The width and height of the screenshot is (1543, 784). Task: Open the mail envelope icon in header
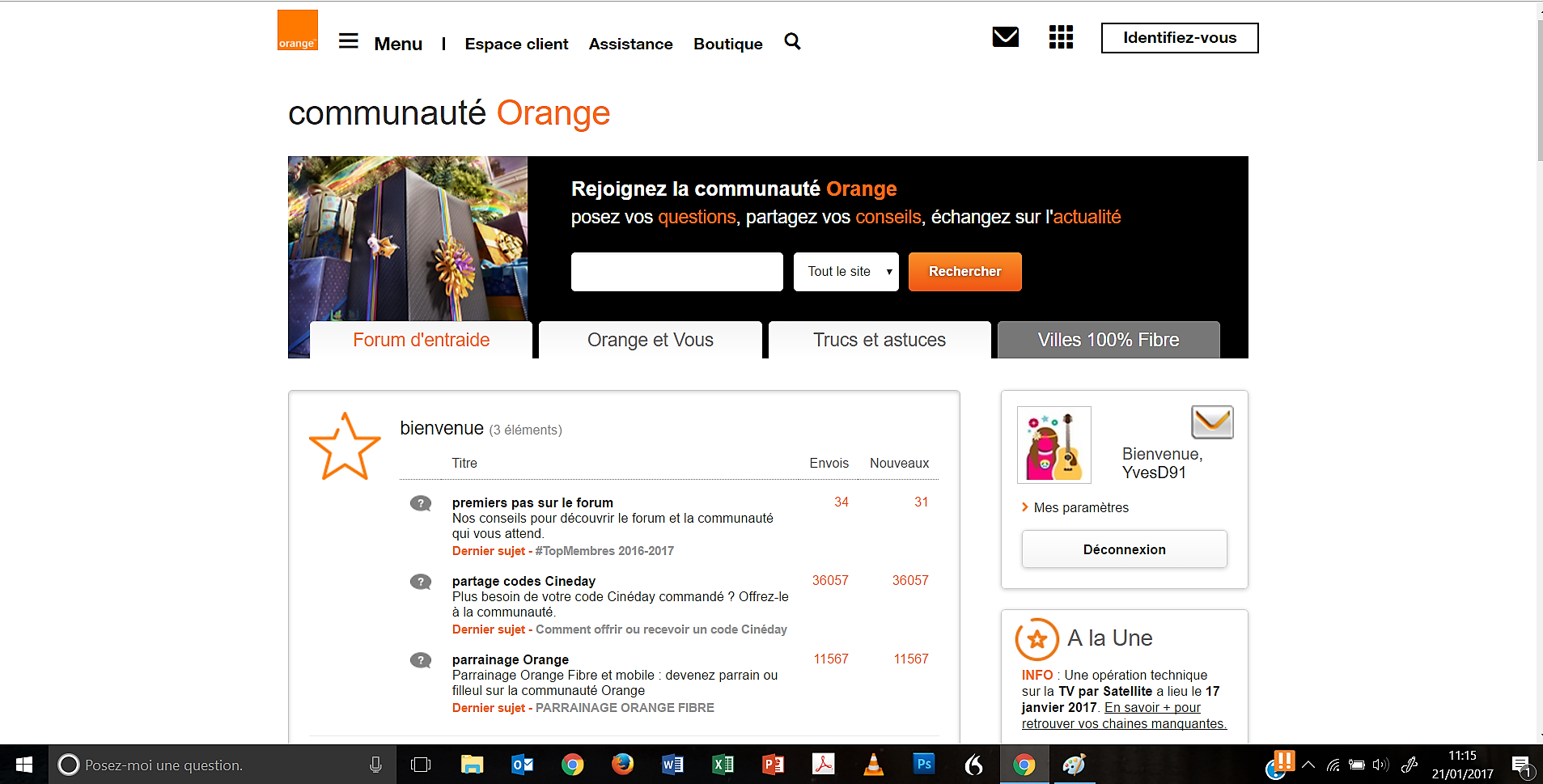tap(1006, 37)
